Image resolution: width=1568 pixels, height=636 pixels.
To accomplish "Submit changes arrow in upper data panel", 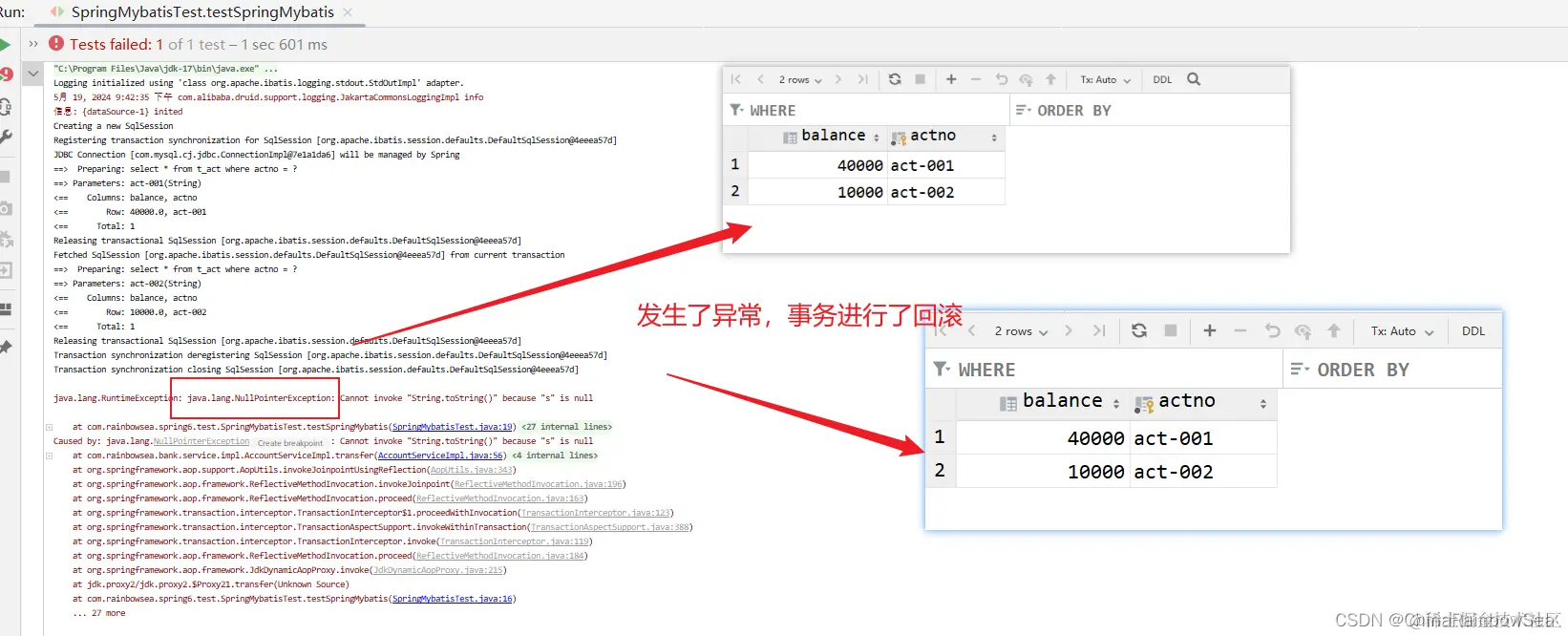I will 1050,79.
